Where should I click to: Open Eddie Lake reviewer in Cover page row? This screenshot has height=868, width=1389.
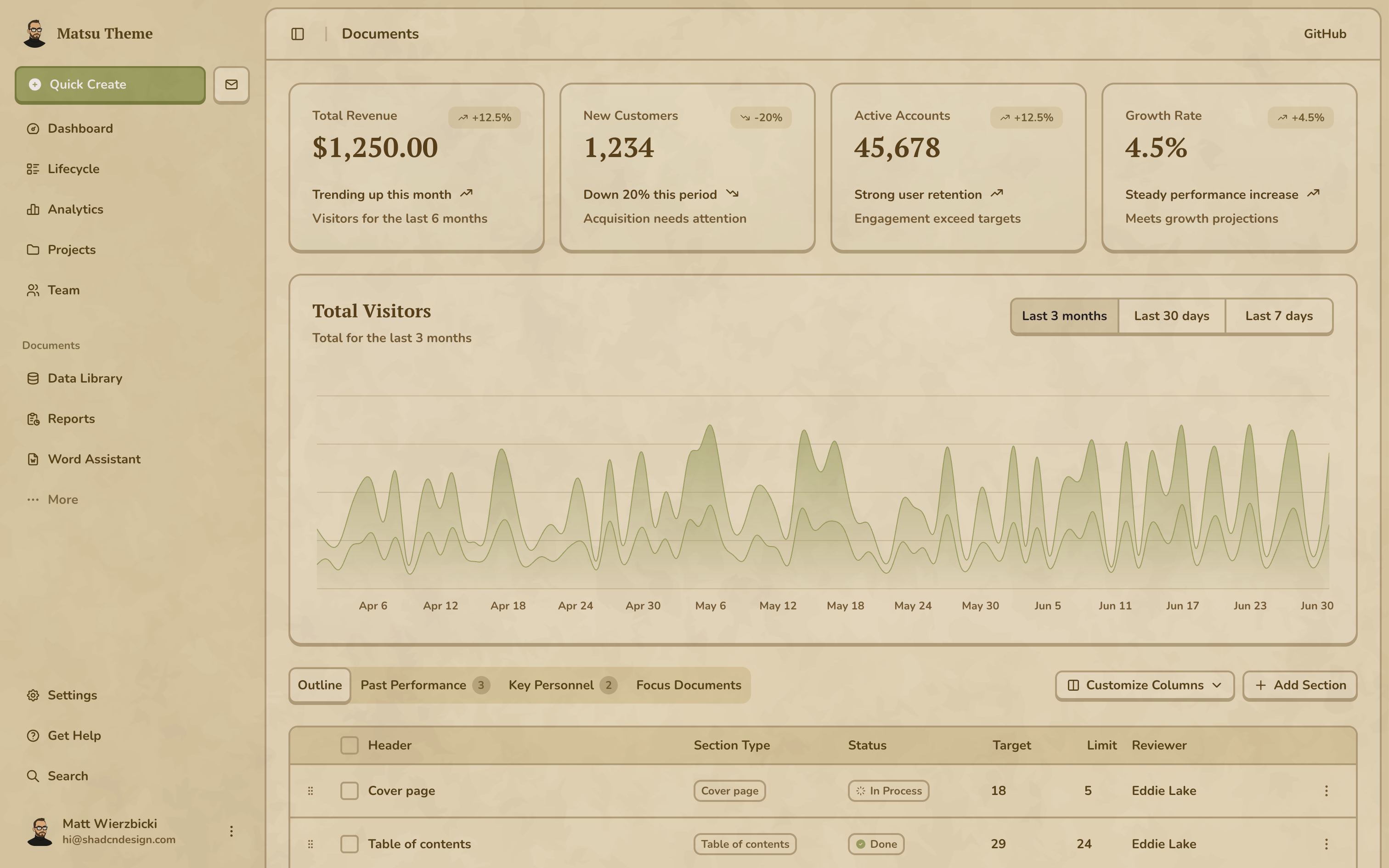click(x=1163, y=791)
